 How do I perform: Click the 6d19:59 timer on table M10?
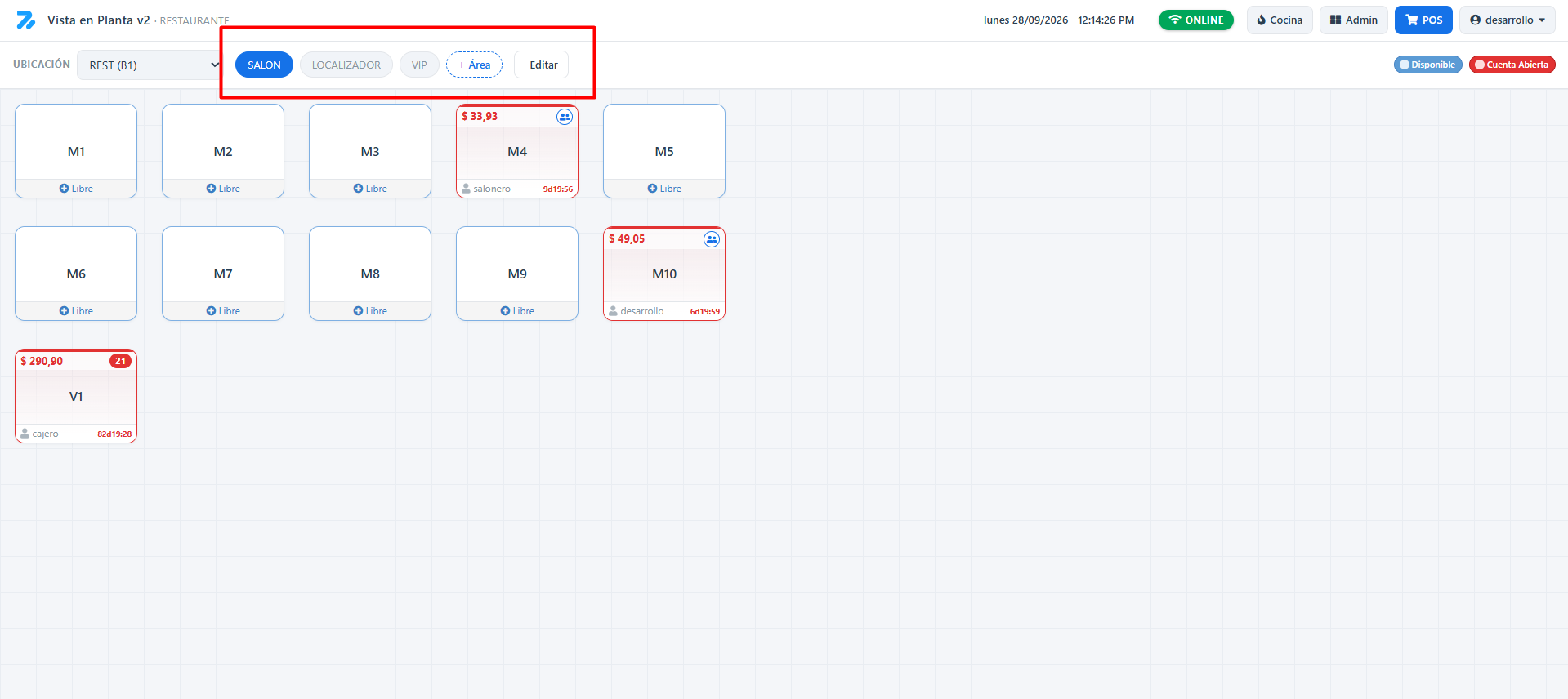(705, 312)
